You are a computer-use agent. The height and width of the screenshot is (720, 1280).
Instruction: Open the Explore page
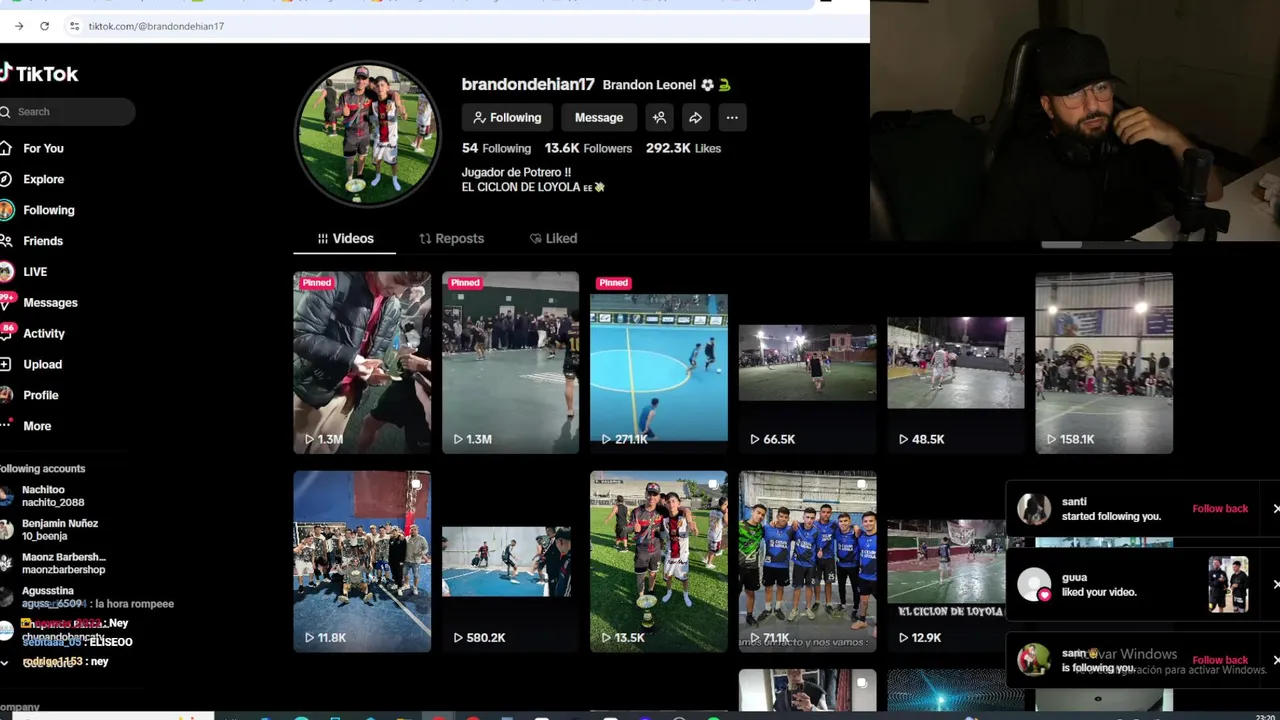[43, 179]
